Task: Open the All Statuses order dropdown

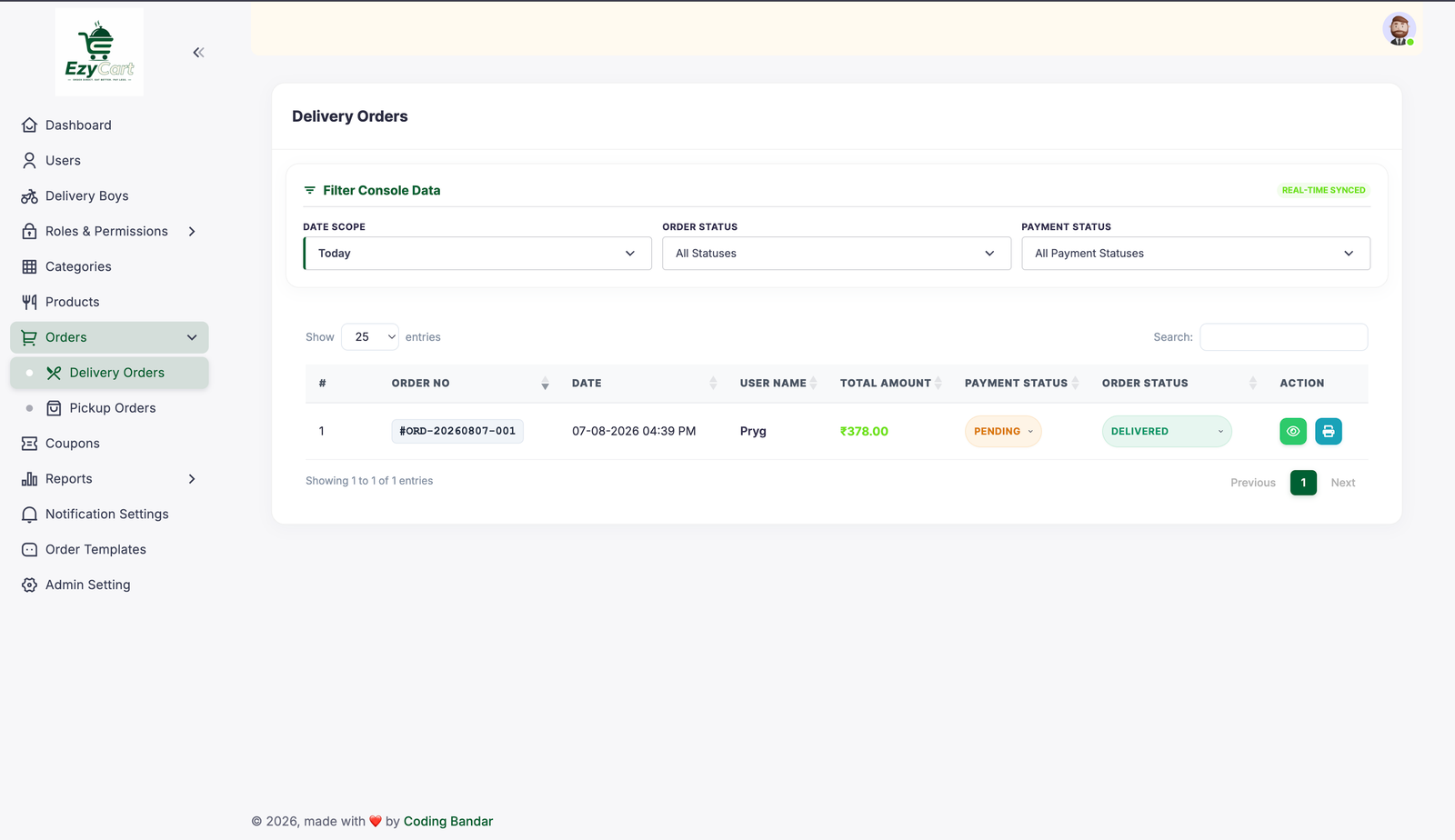Action: pyautogui.click(x=837, y=254)
